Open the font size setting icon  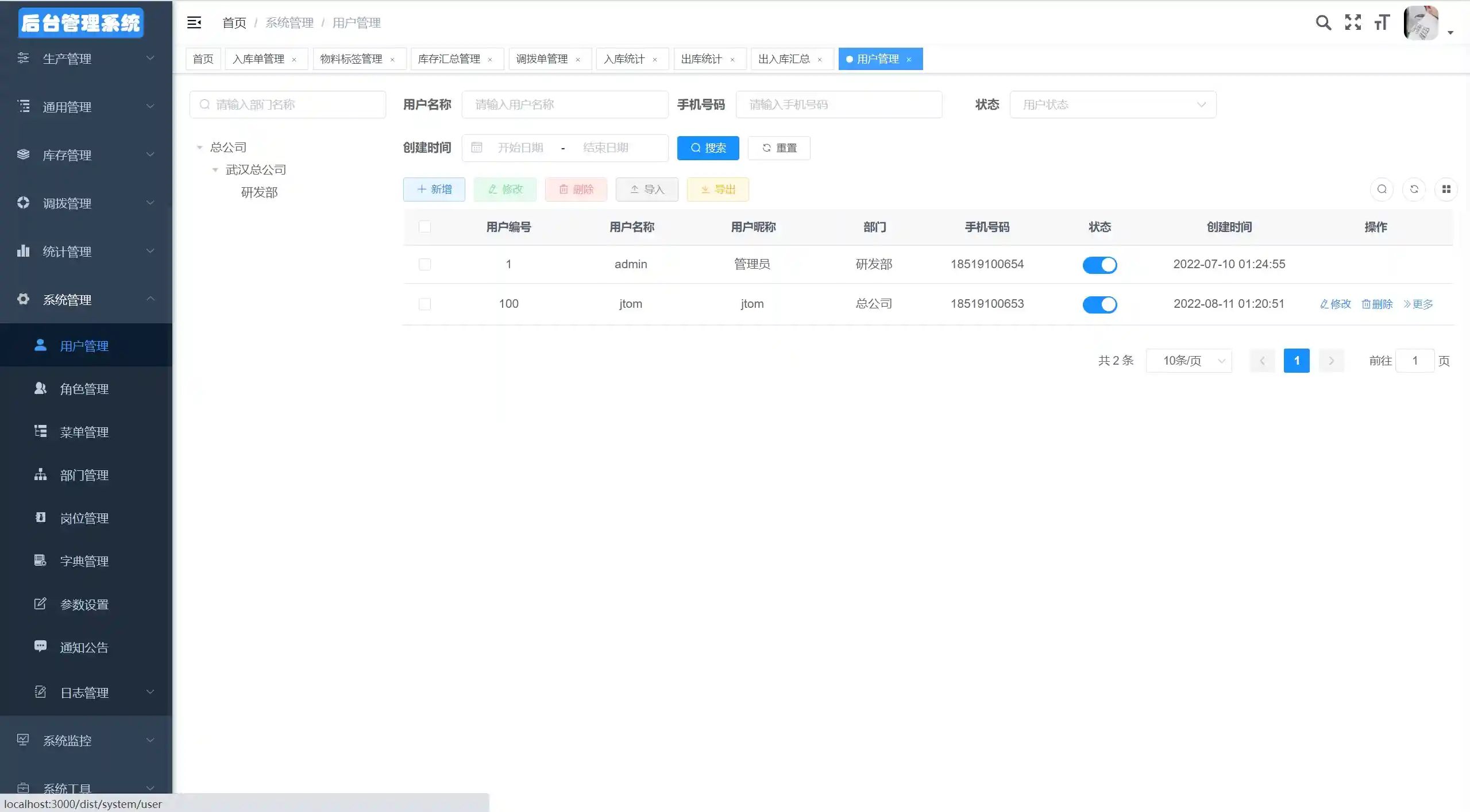tap(1382, 22)
